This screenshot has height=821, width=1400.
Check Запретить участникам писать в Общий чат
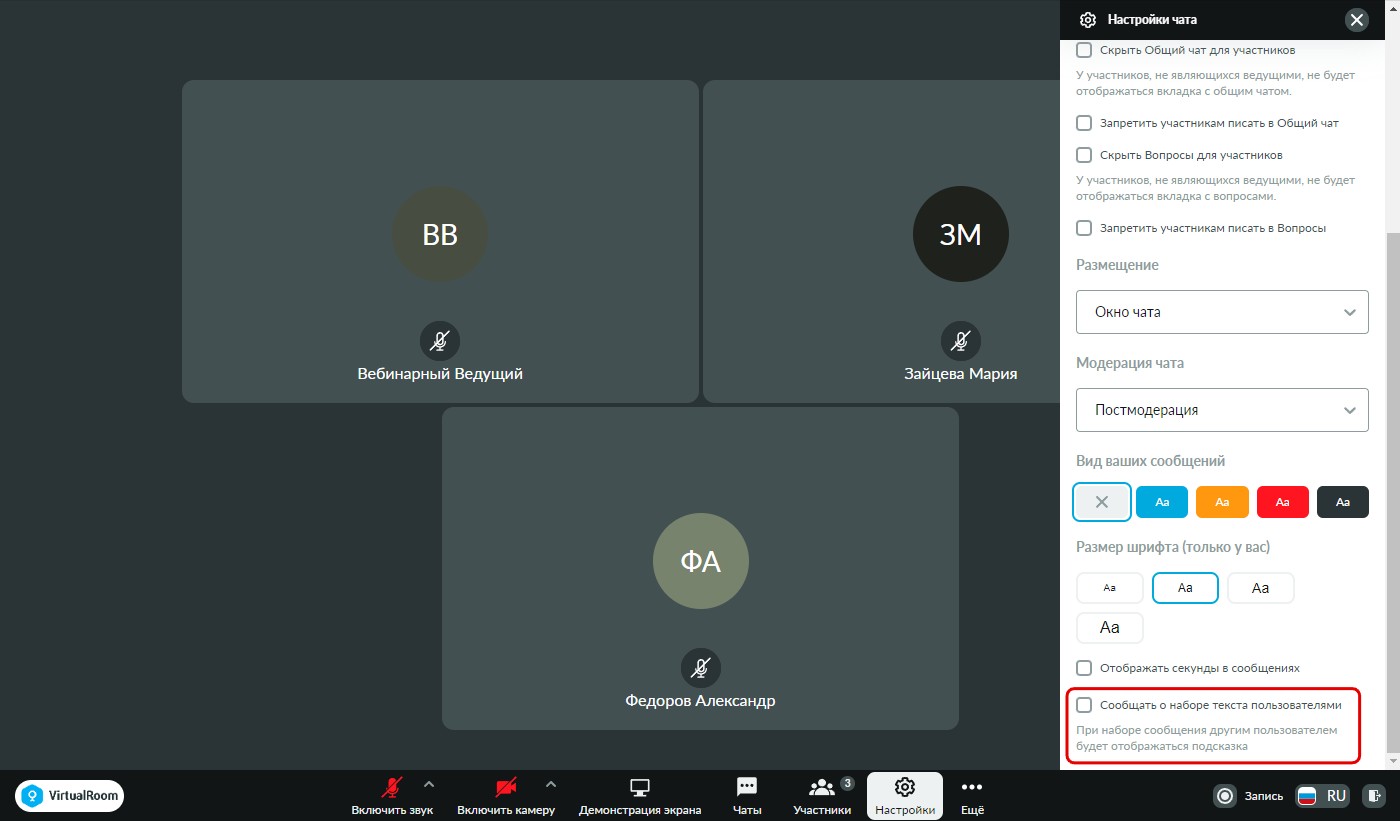pyautogui.click(x=1084, y=123)
